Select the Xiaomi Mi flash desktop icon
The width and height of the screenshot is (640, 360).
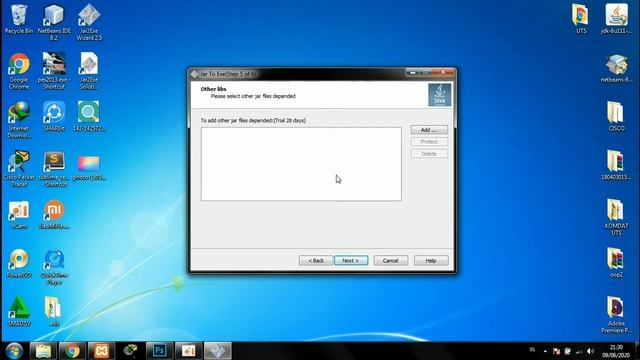tap(54, 215)
